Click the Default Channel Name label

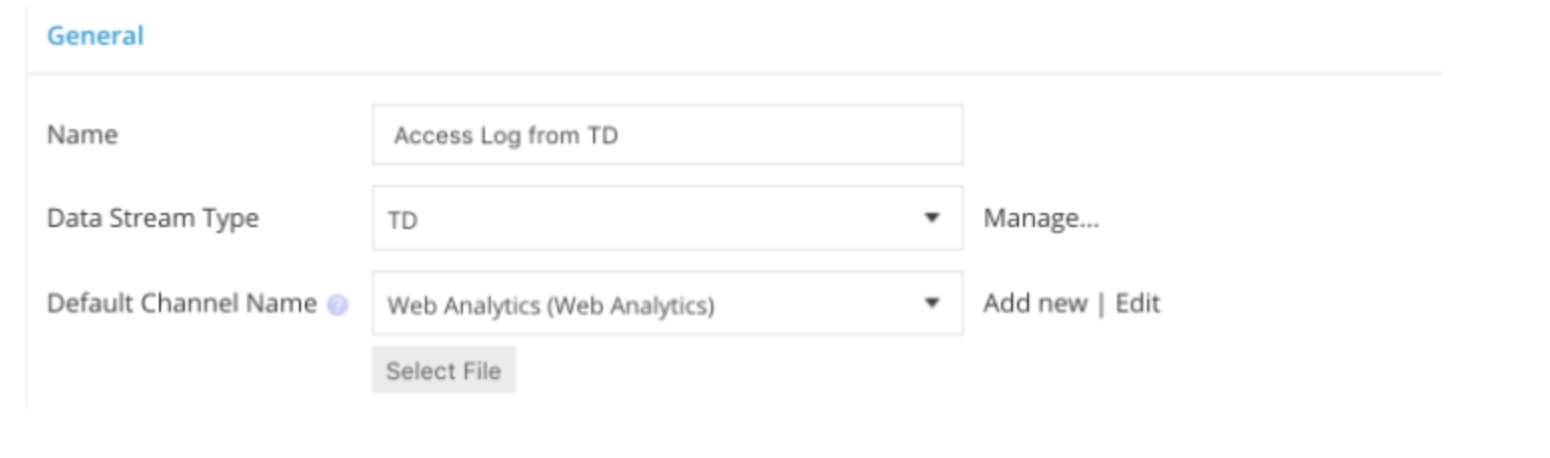[181, 303]
